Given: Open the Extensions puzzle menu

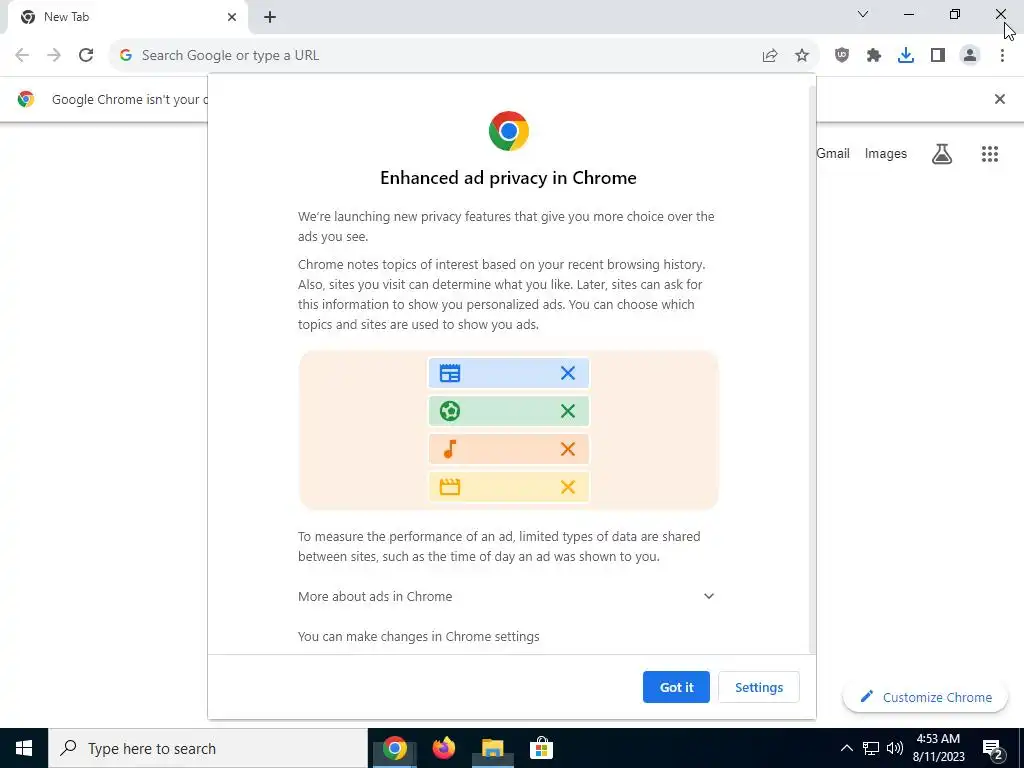Looking at the screenshot, I should tap(874, 56).
